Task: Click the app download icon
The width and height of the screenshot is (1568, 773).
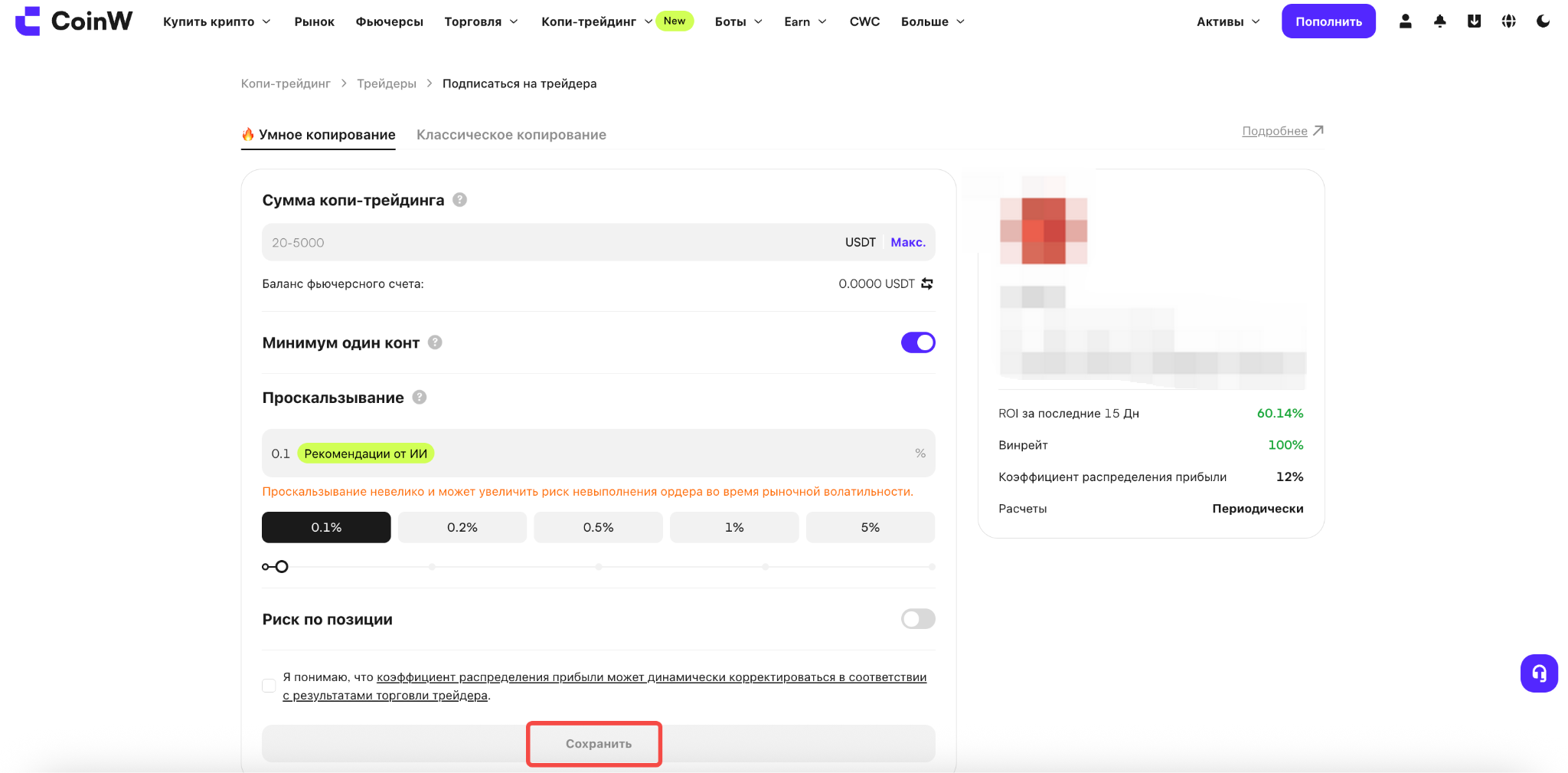Action: click(x=1474, y=21)
